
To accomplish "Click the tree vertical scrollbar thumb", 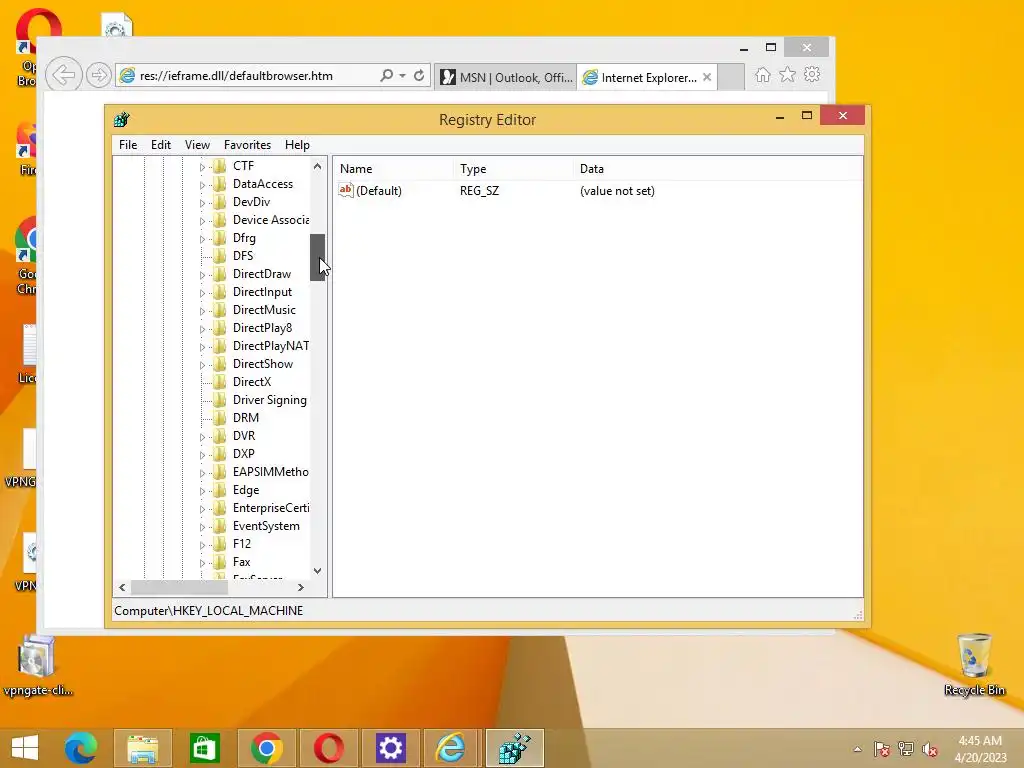I will tap(317, 257).
